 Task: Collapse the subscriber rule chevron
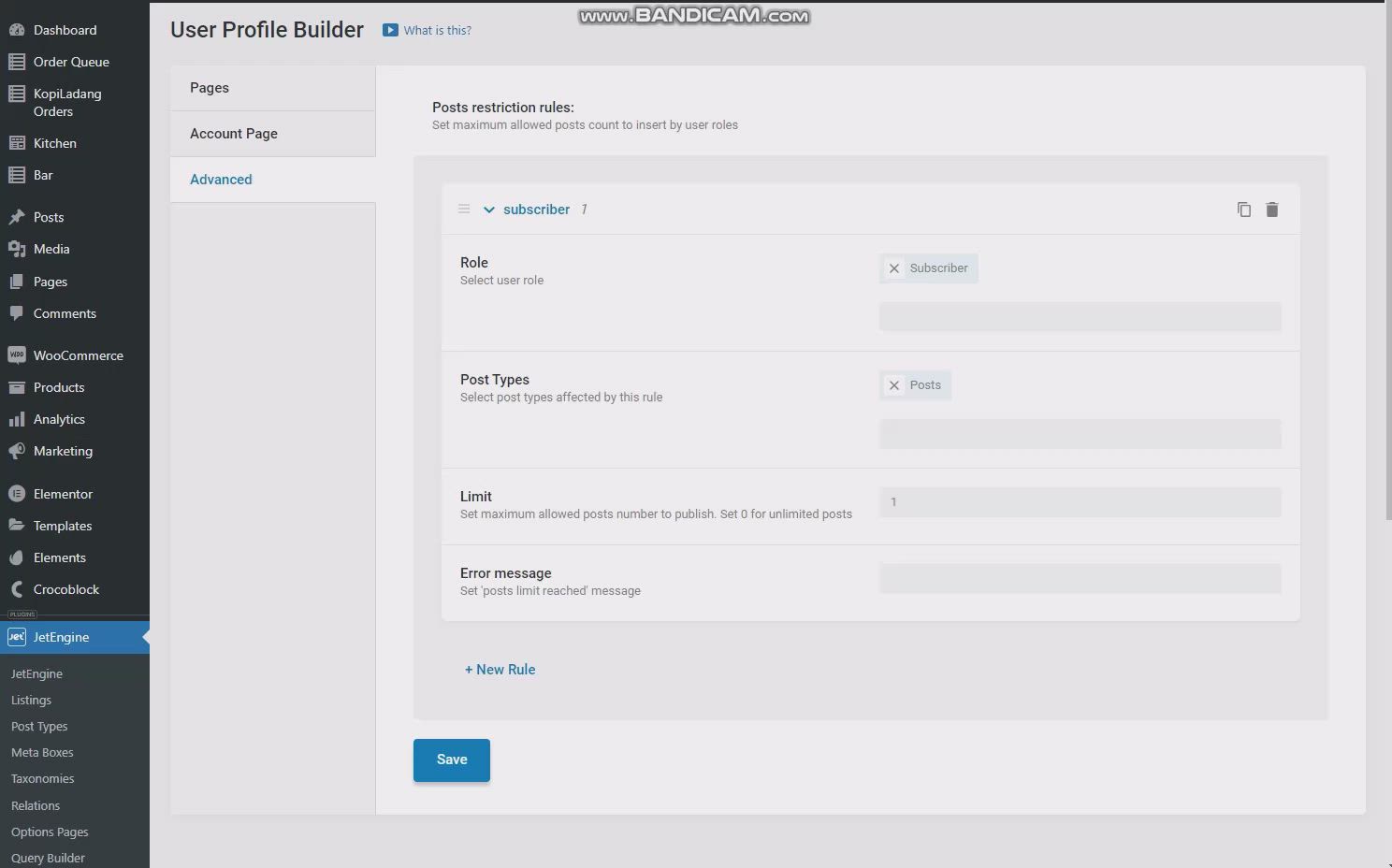(x=488, y=210)
